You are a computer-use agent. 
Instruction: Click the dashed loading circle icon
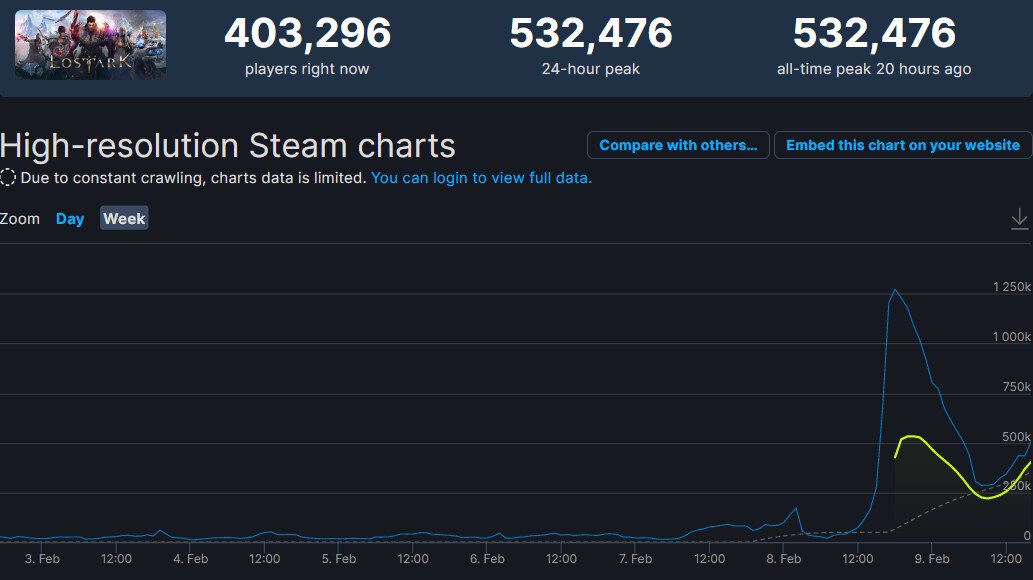(8, 177)
